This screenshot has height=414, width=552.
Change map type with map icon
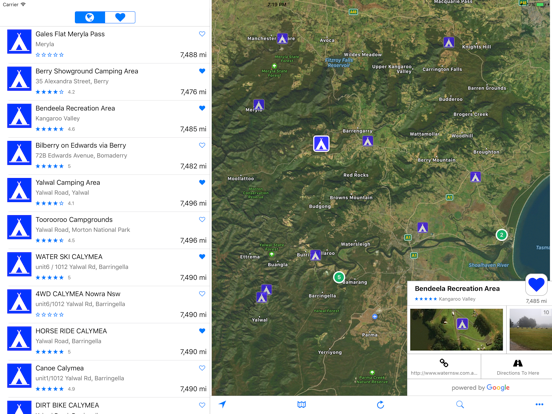point(301,404)
